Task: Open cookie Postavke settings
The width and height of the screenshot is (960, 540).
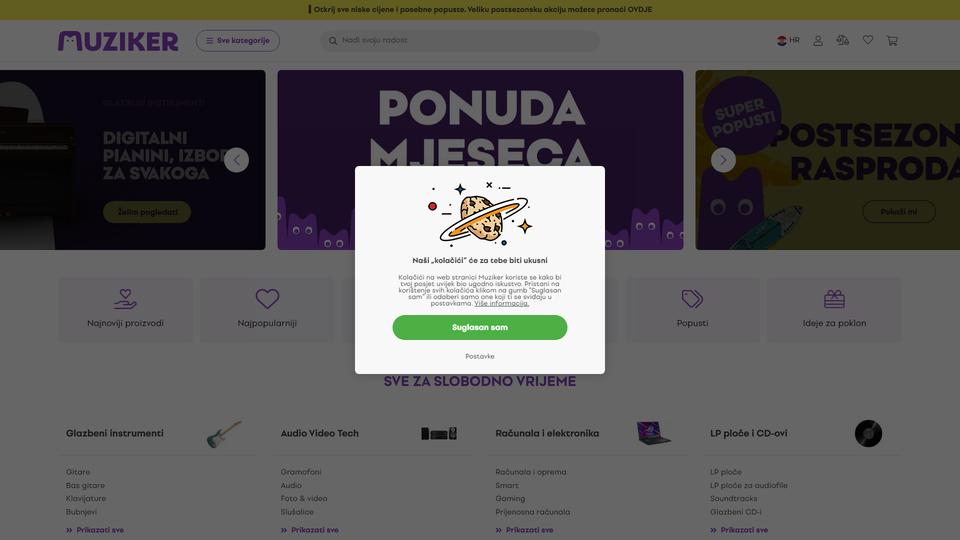Action: point(479,356)
